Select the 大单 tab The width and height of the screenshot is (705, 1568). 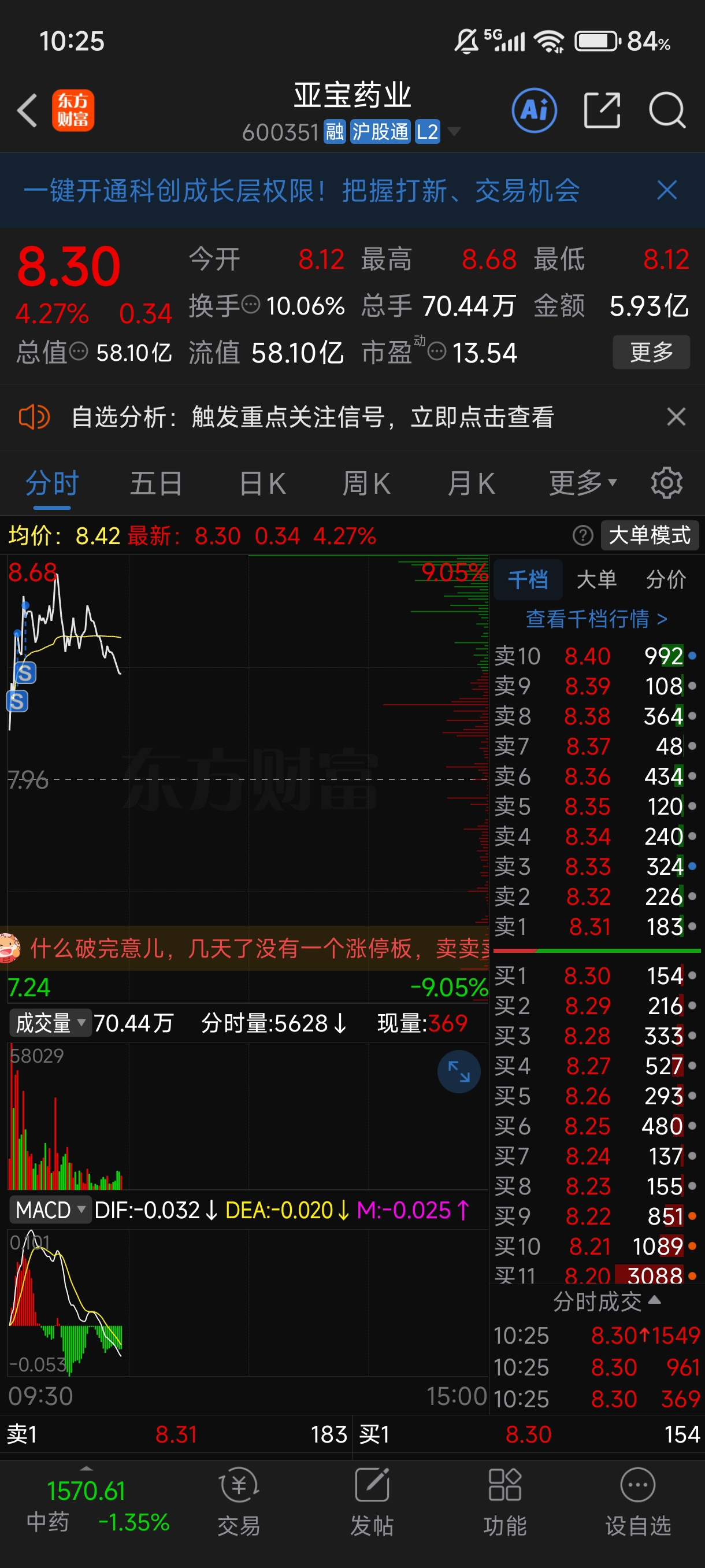[597, 579]
